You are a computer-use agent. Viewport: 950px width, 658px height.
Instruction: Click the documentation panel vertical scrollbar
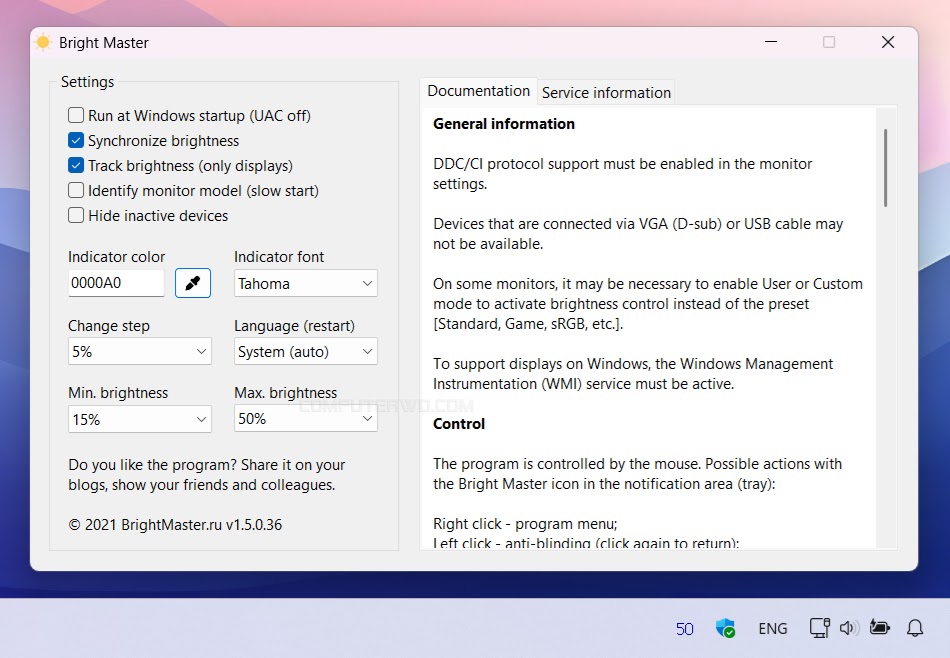pyautogui.click(x=885, y=168)
